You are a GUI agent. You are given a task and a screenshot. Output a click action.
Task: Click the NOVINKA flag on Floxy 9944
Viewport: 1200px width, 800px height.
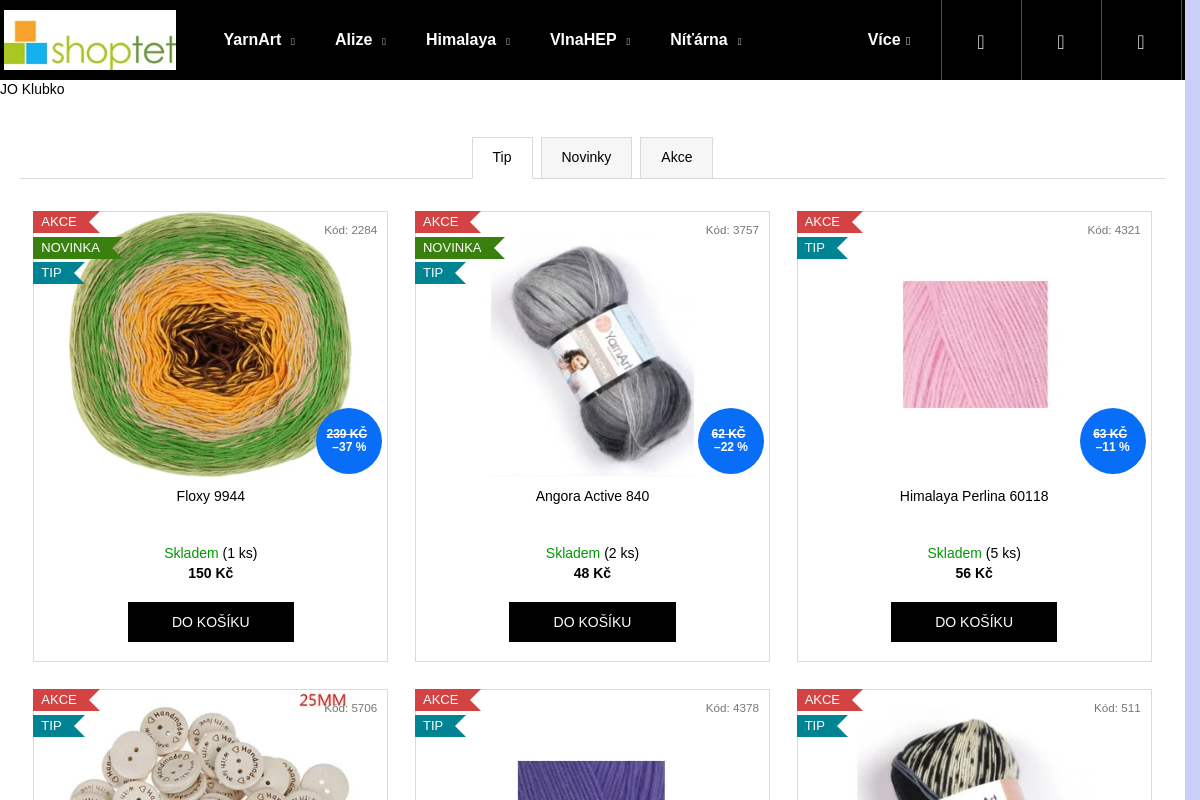tap(77, 248)
